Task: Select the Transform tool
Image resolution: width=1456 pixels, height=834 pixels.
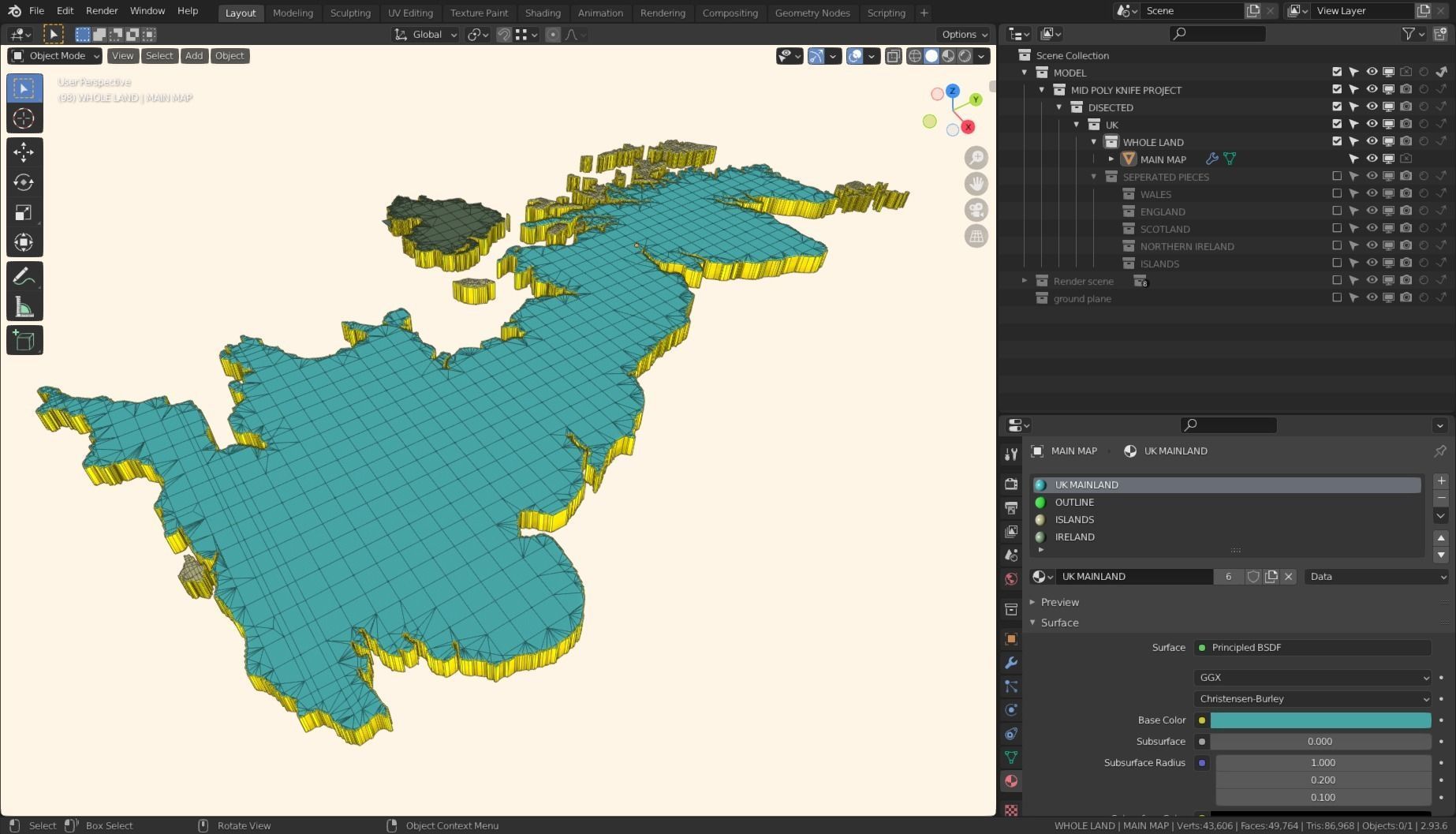Action: 24,242
